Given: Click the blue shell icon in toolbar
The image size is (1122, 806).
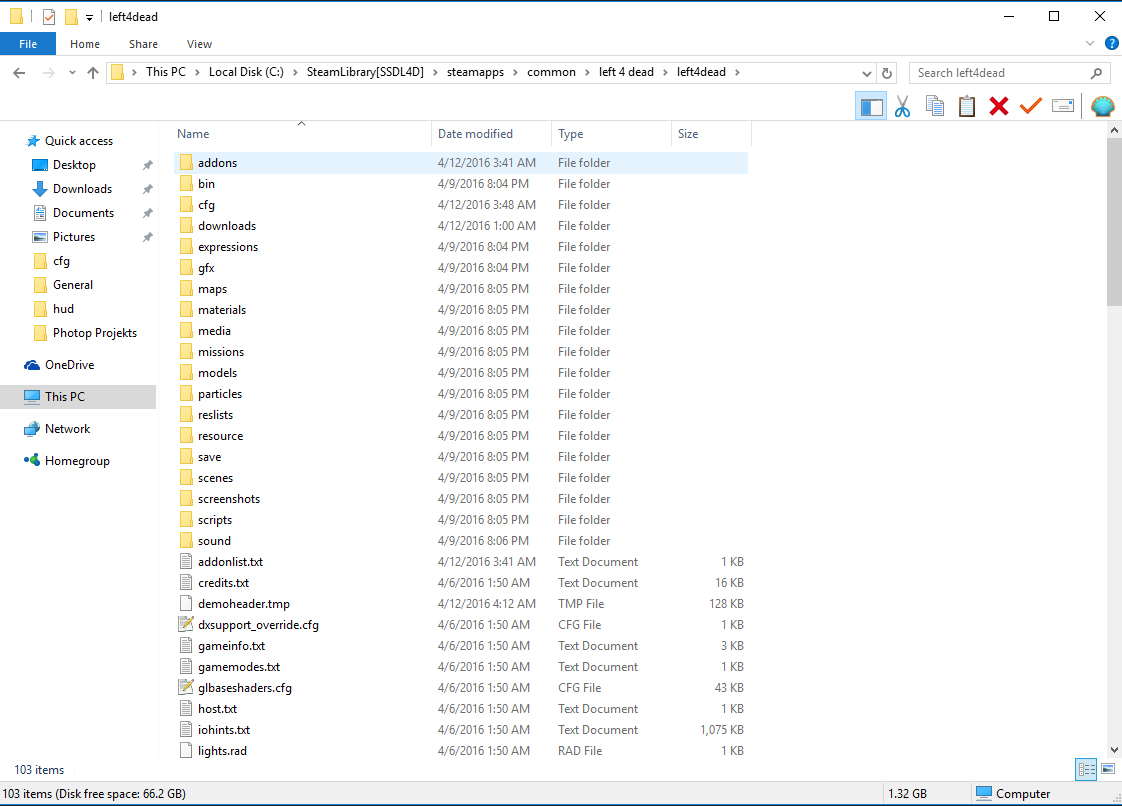Looking at the screenshot, I should coord(1103,107).
